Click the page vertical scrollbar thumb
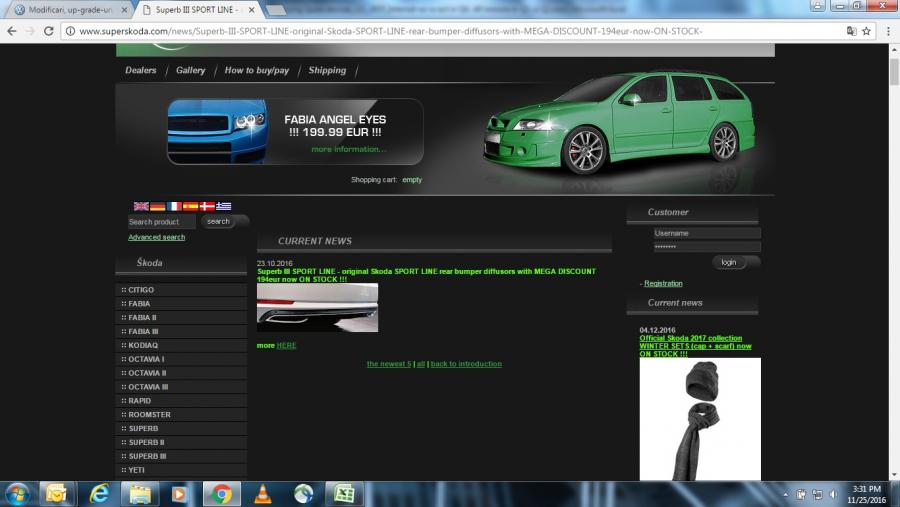The width and height of the screenshot is (900, 507). (x=894, y=72)
